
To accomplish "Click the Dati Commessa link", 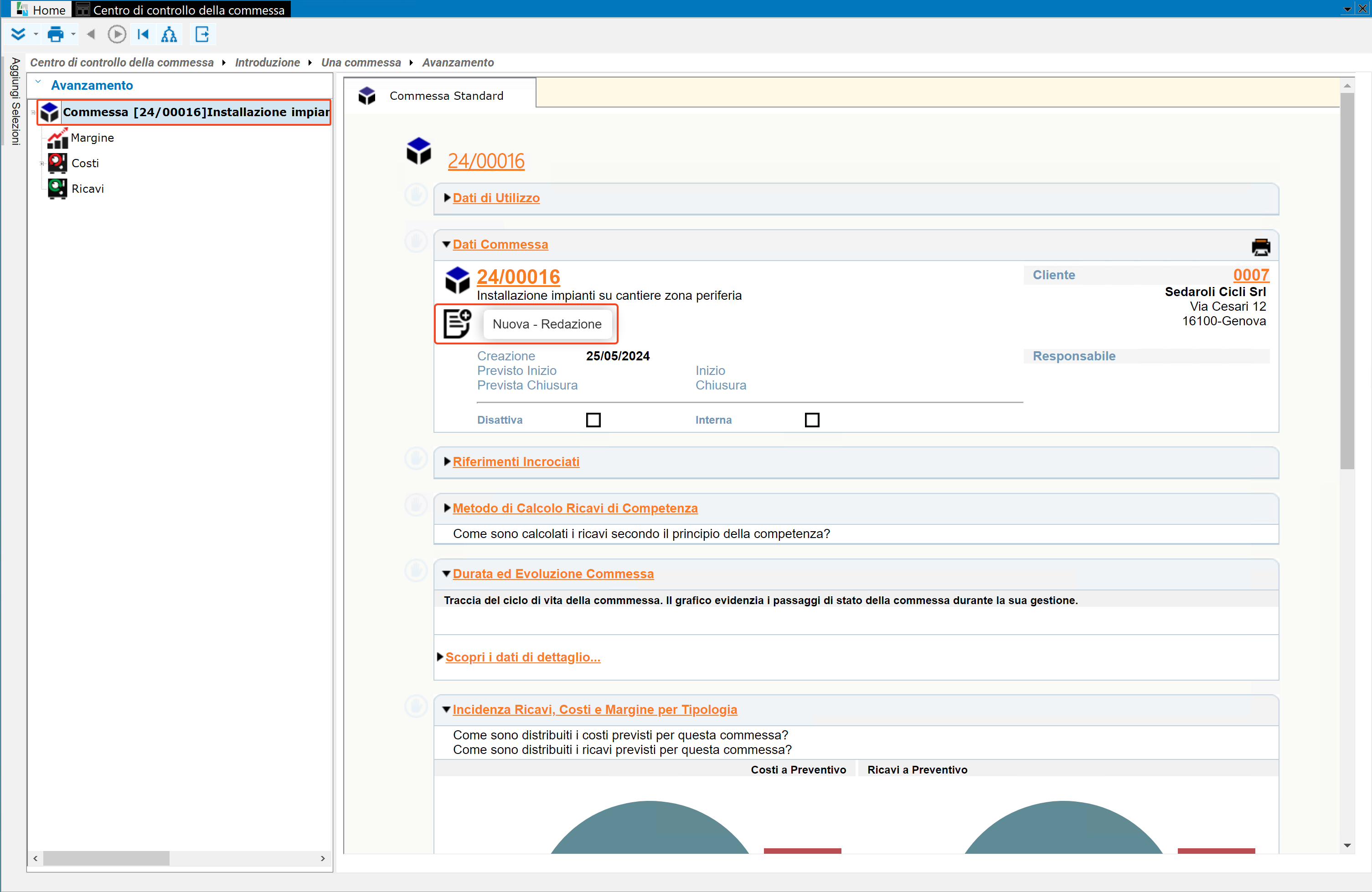I will [500, 244].
